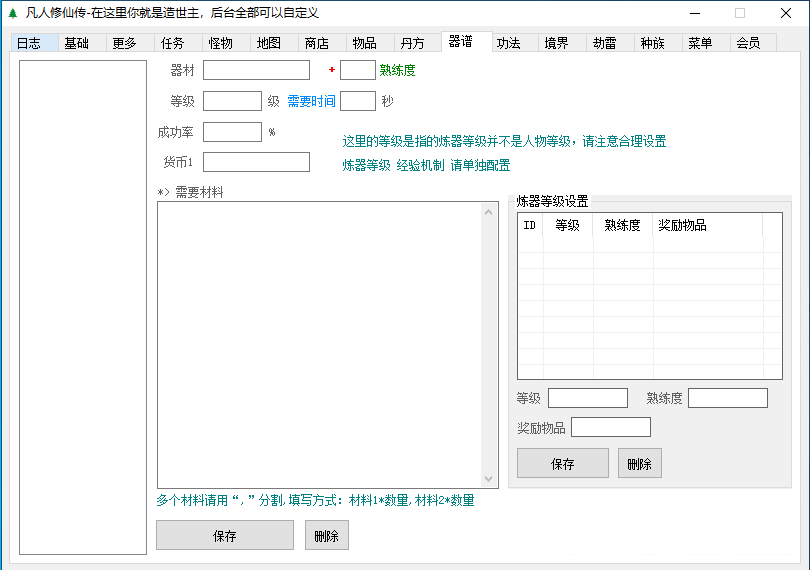
Task: Focus the 等级 field under 炼器等级设置 table
Action: pyautogui.click(x=588, y=398)
